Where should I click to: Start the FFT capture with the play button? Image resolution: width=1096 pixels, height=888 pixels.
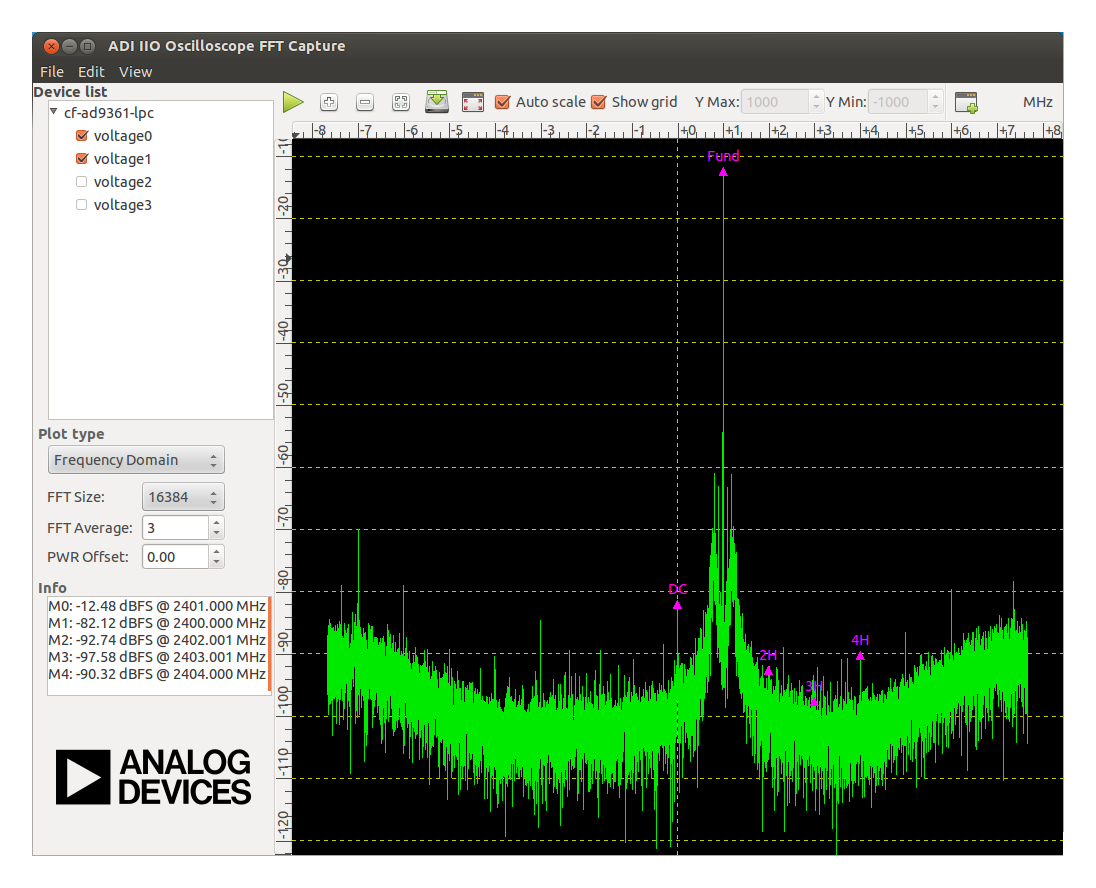(x=293, y=101)
